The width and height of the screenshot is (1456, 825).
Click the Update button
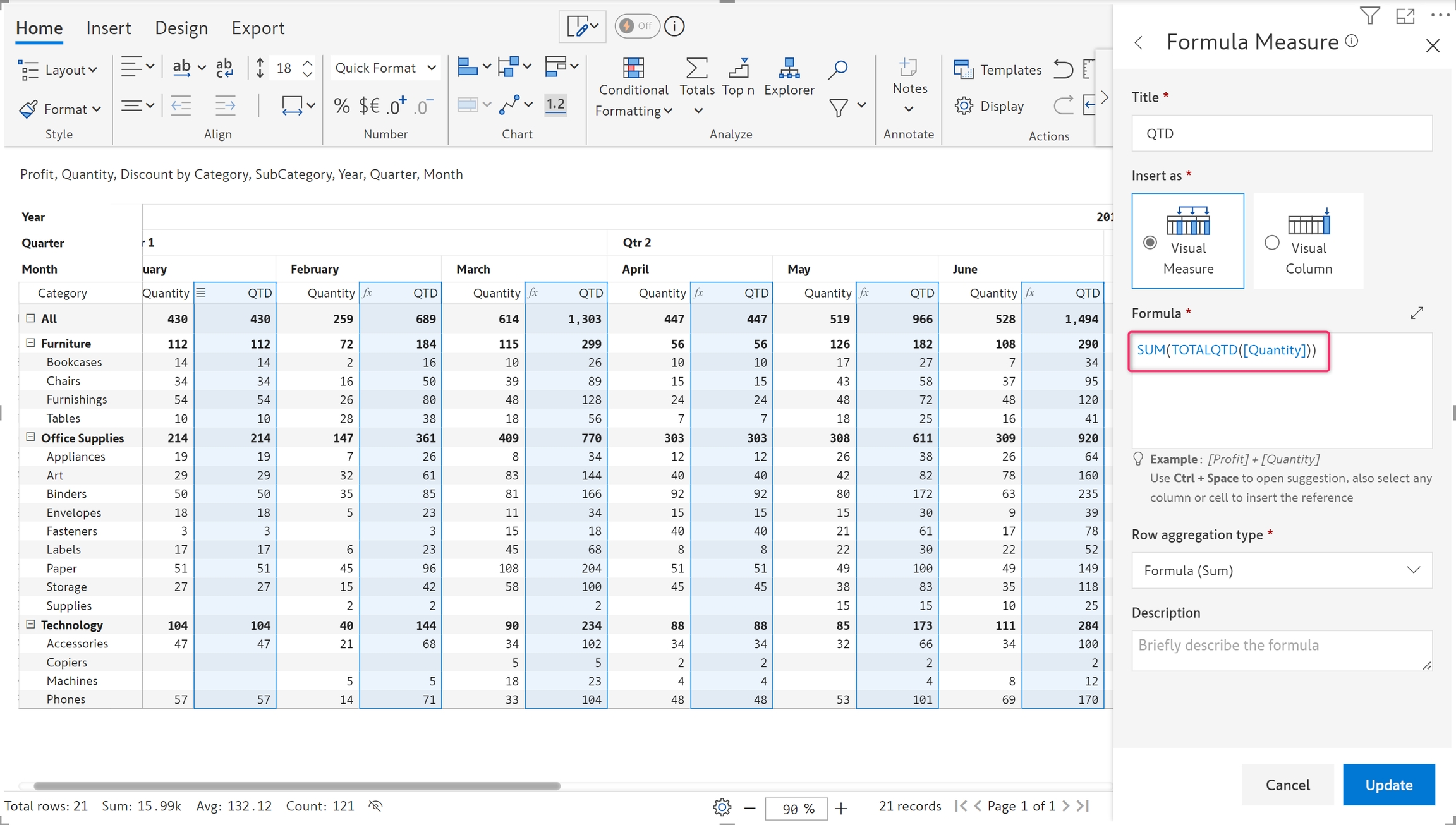[1388, 785]
